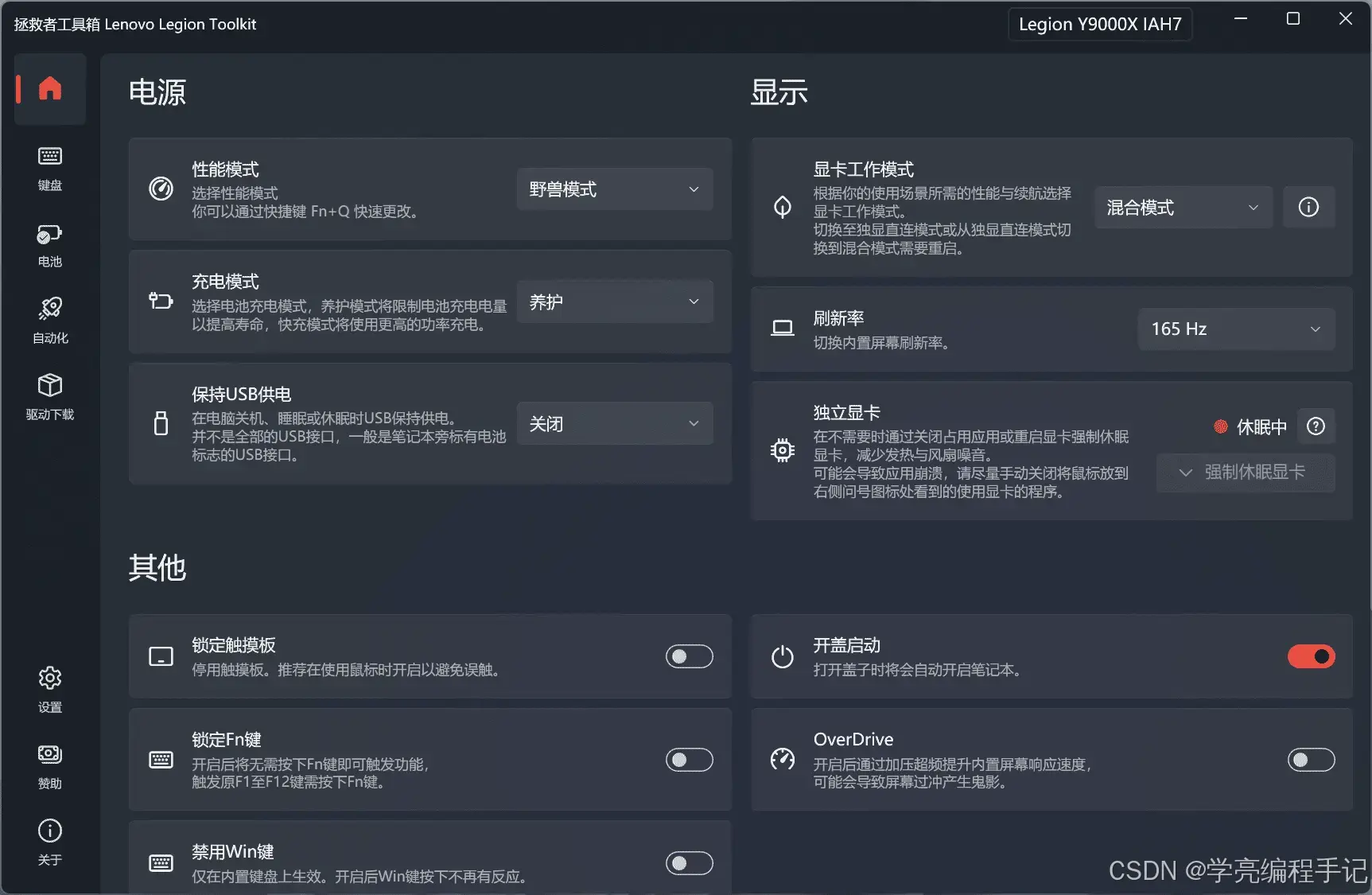This screenshot has width=1372, height=895.
Task: Turn off the 开盖启动 switch
Action: (1311, 656)
